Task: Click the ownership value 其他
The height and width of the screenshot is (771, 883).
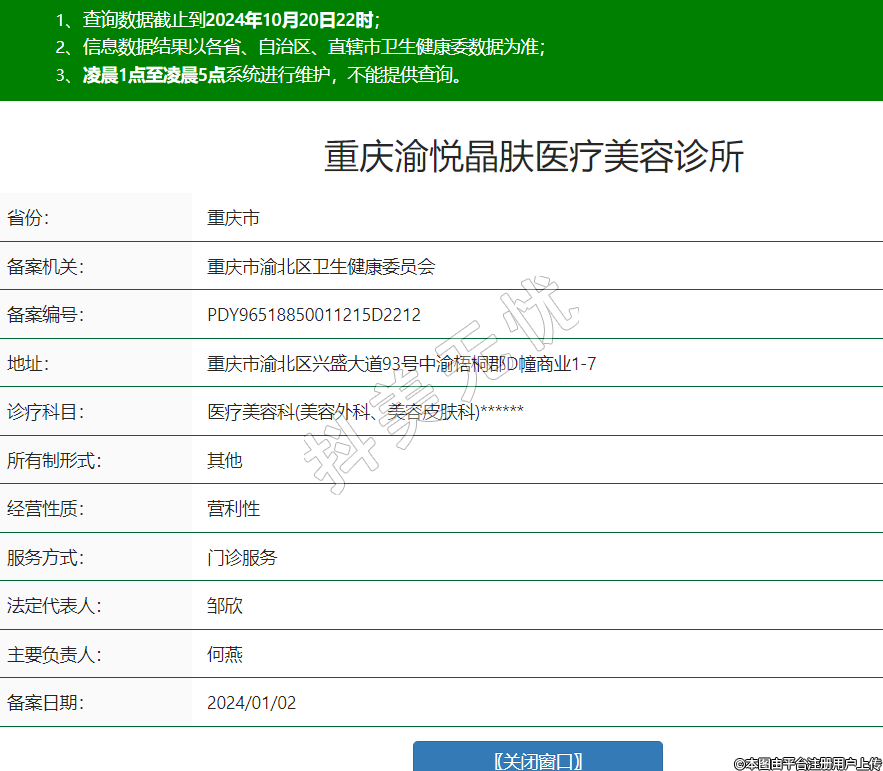Action: (224, 461)
